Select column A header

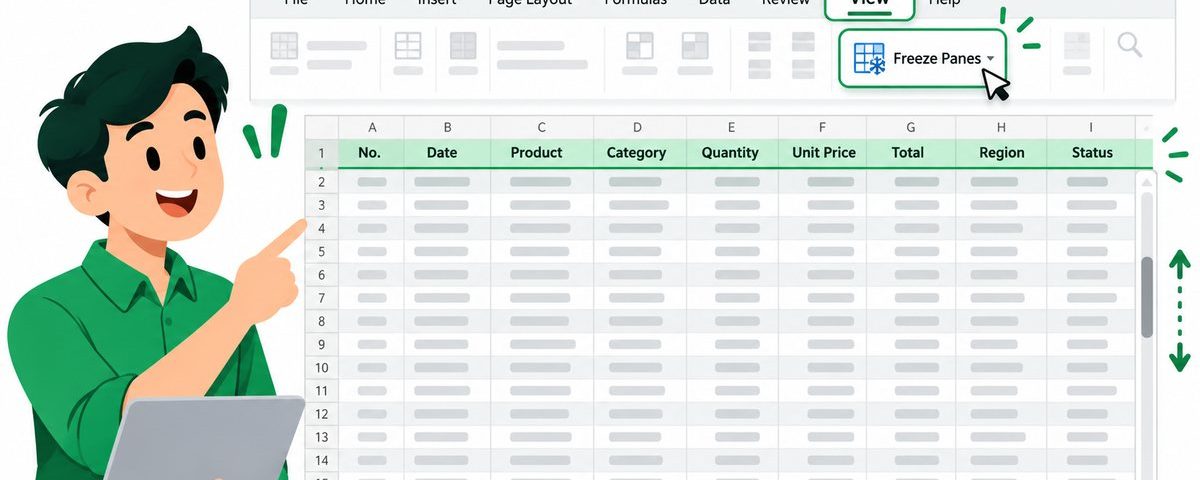(x=372, y=127)
